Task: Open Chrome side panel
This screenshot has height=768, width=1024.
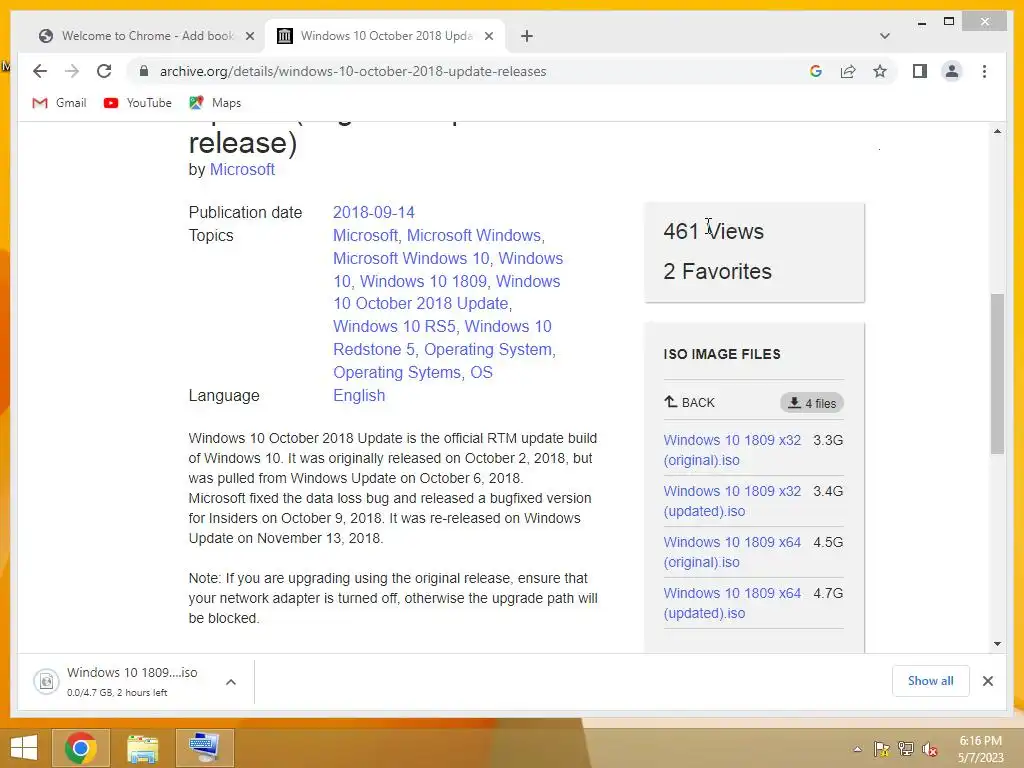Action: tap(920, 71)
